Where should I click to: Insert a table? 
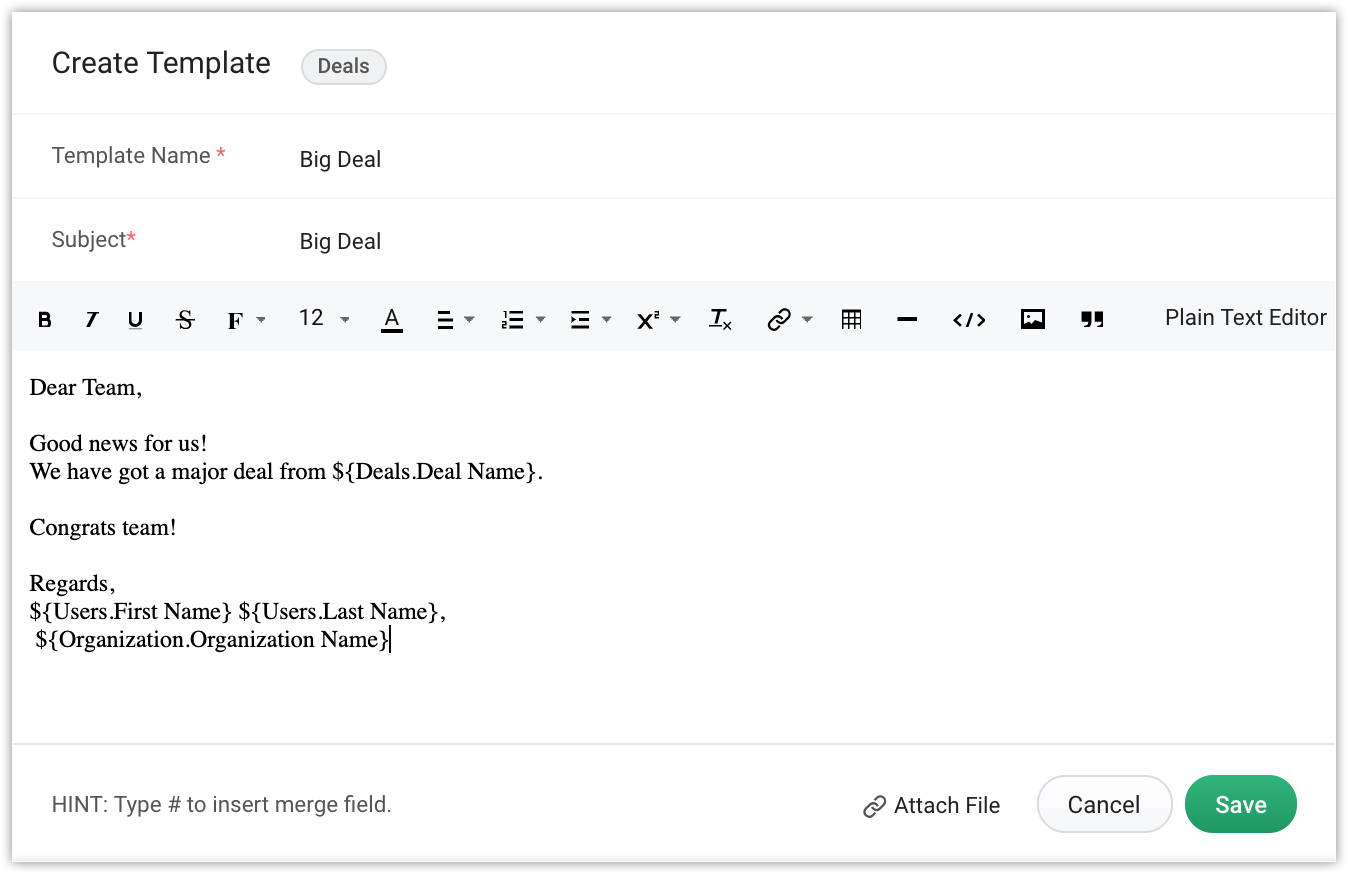pos(851,320)
